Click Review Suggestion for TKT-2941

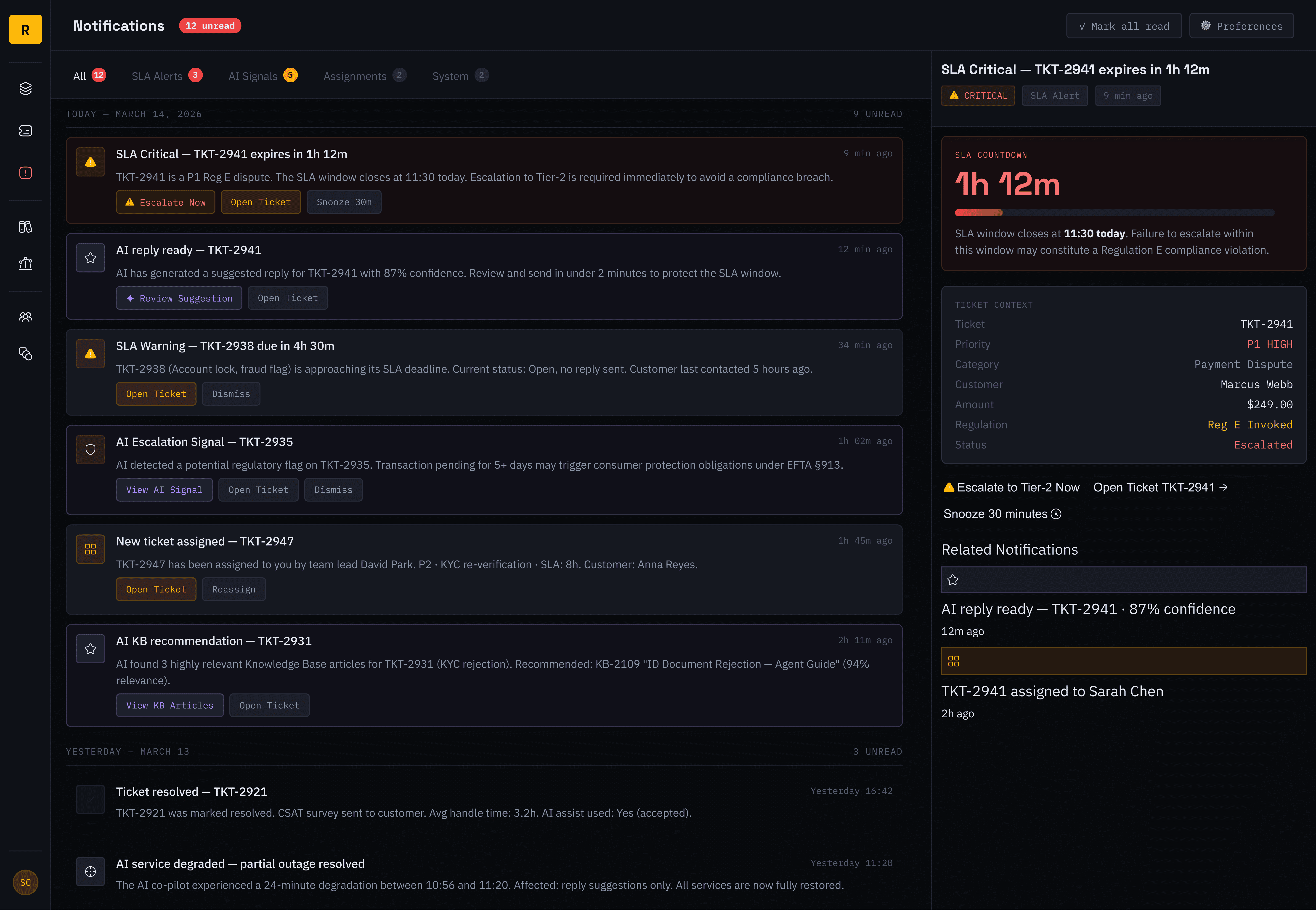pyautogui.click(x=179, y=298)
